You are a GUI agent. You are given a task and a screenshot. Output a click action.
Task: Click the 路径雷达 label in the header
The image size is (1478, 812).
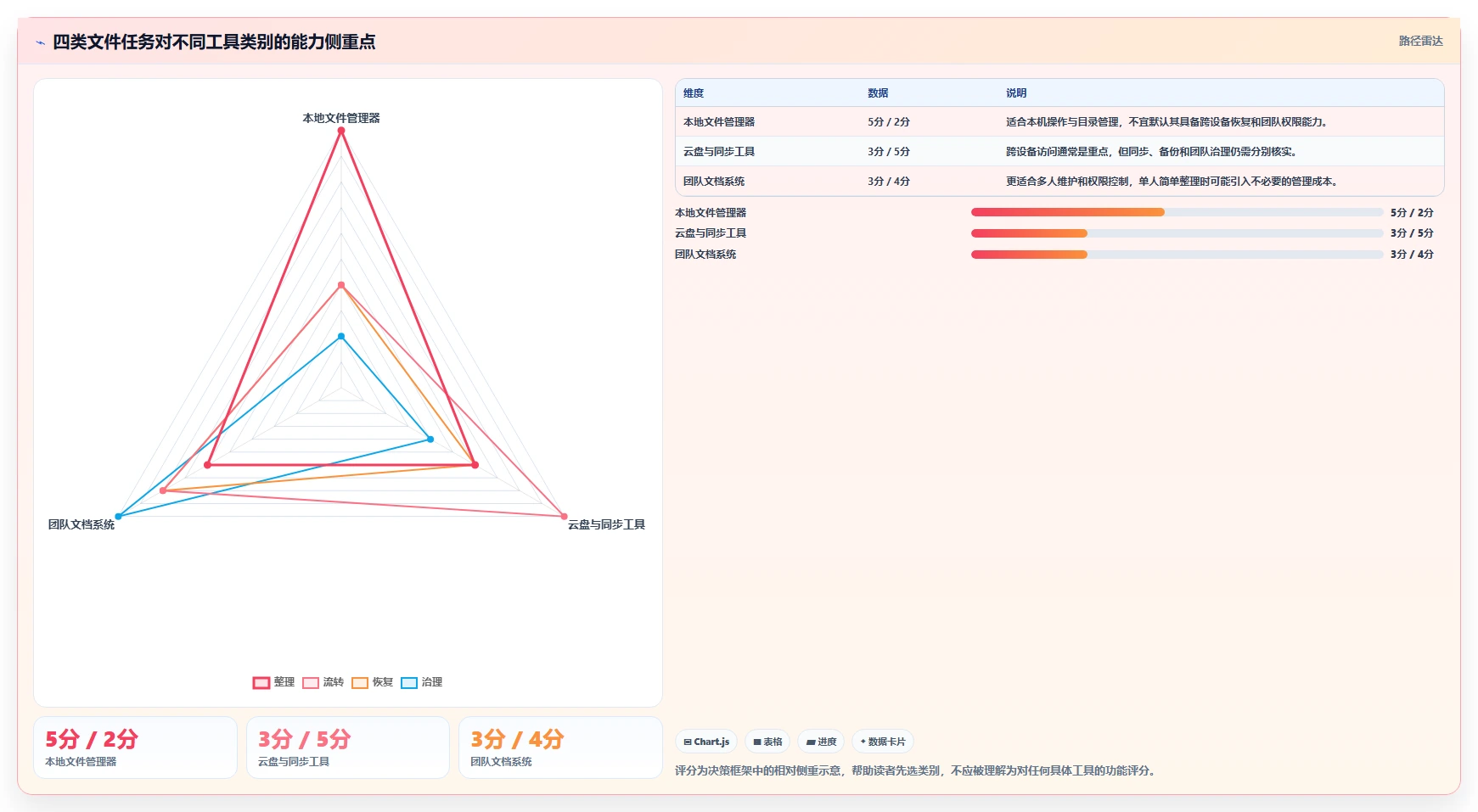pyautogui.click(x=1420, y=41)
